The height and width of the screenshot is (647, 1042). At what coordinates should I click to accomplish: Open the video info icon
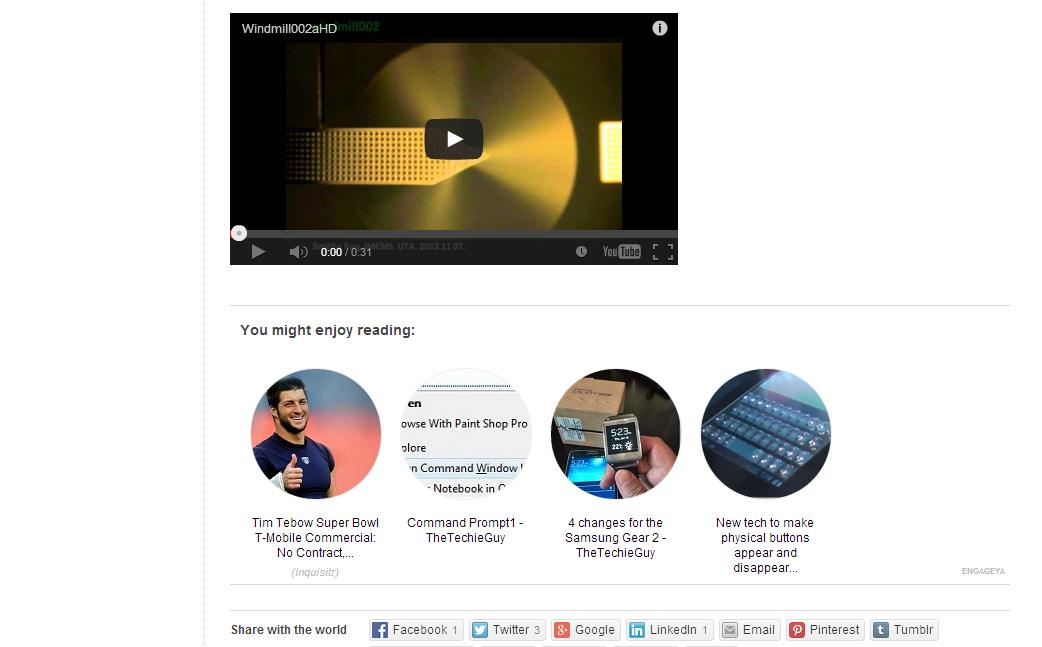point(659,28)
